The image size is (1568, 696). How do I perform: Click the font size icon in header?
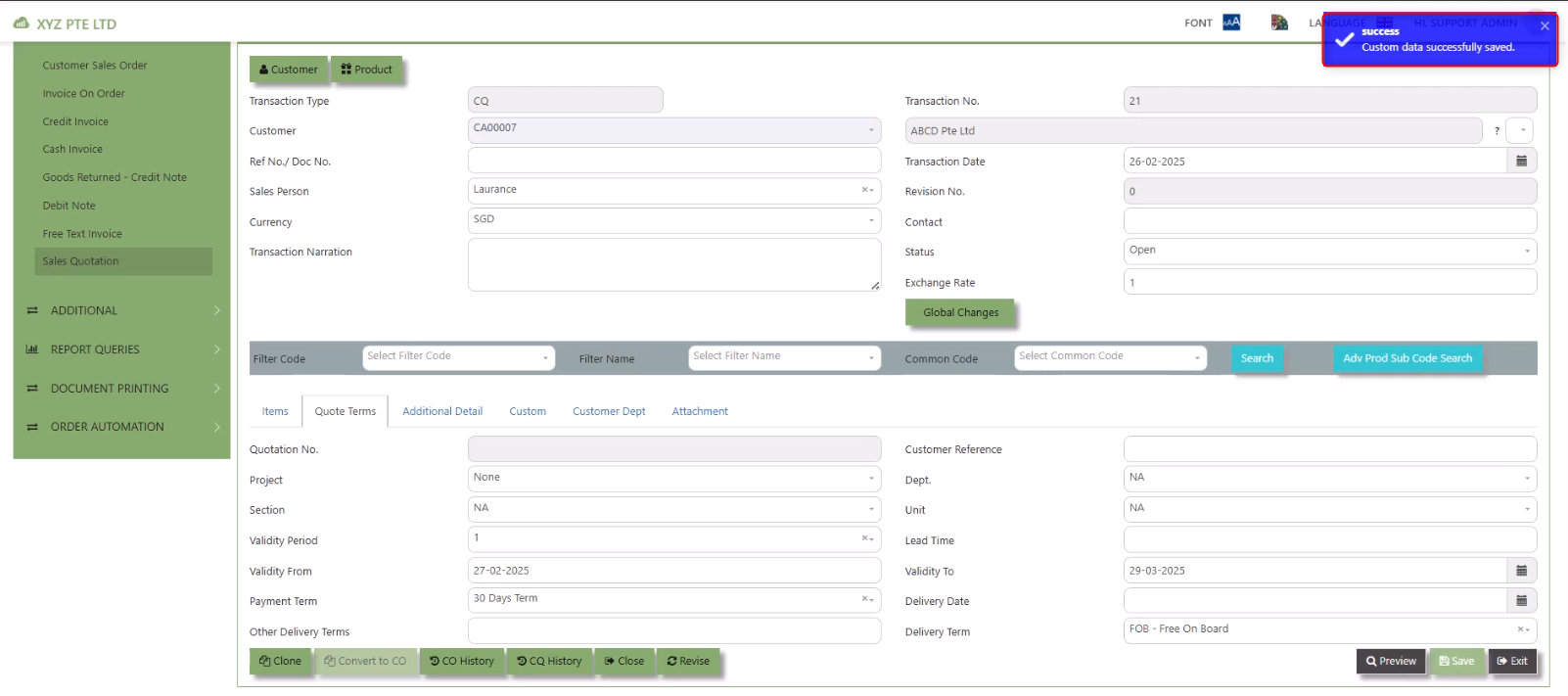point(1231,23)
